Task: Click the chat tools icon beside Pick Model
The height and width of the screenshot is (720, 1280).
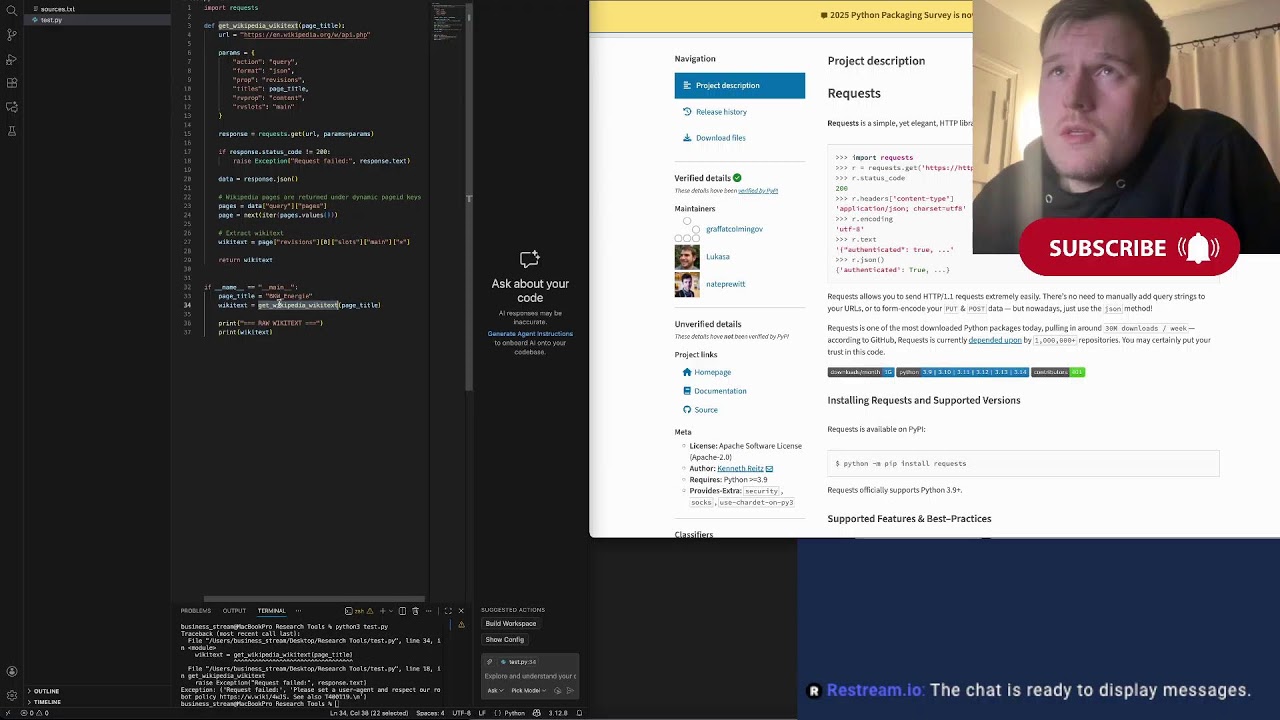Action: click(x=557, y=690)
